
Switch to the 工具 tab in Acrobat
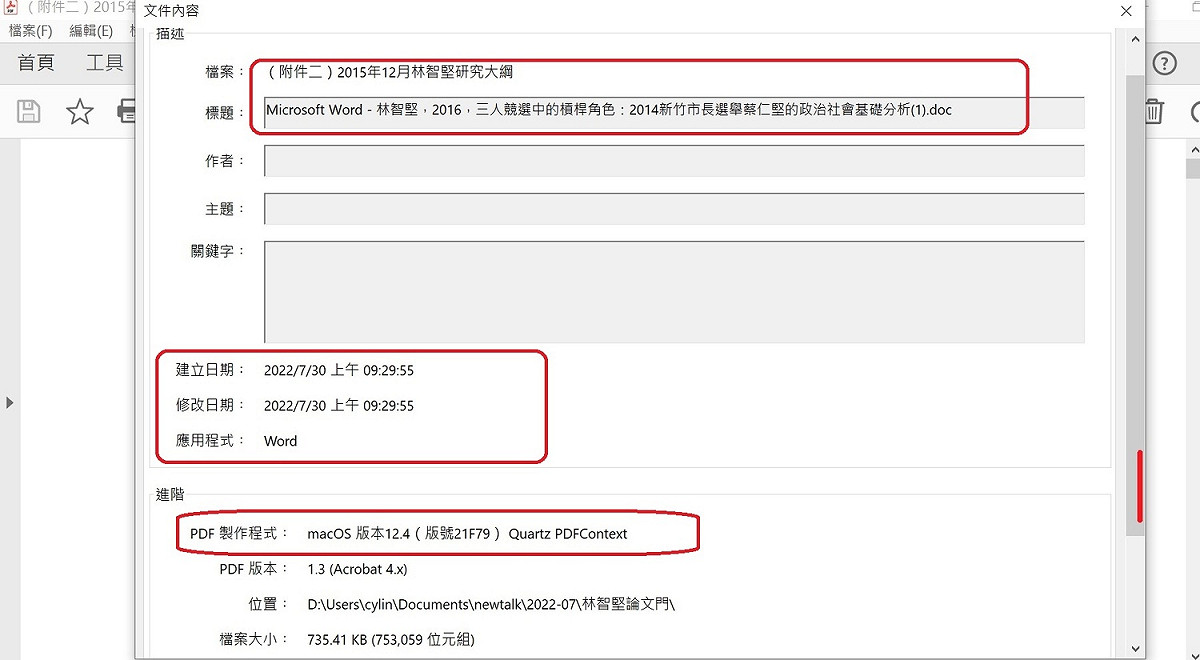tap(105, 63)
